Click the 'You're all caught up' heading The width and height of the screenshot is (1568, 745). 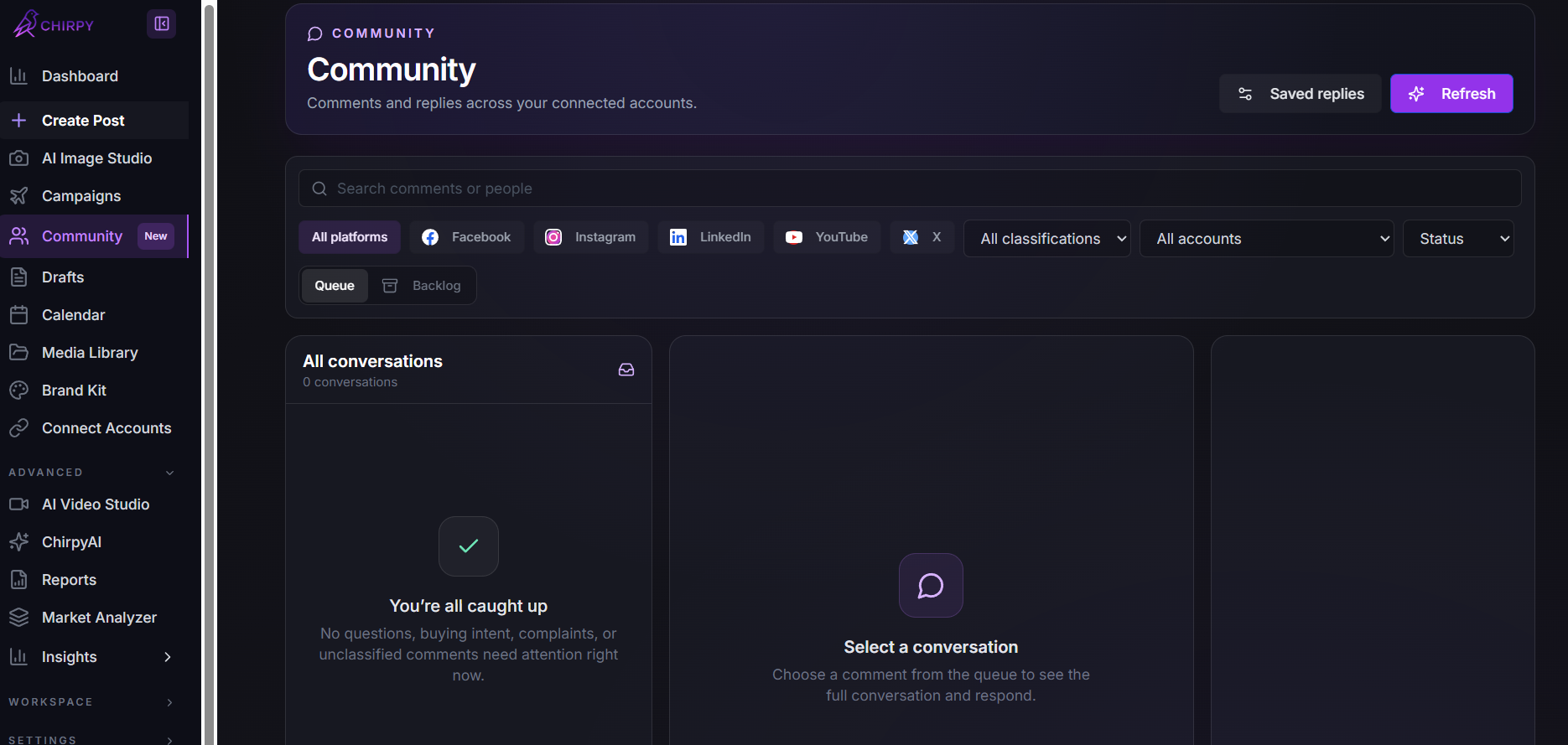pos(469,606)
